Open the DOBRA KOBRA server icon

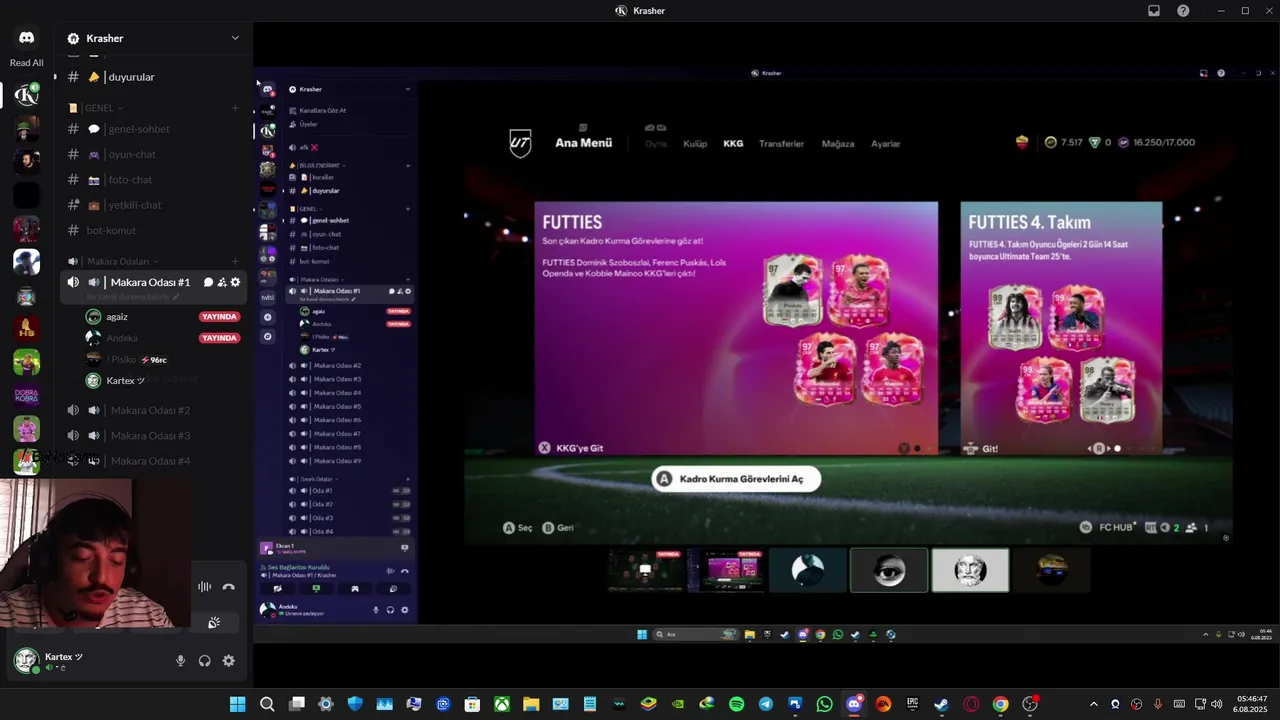pyautogui.click(x=27, y=395)
